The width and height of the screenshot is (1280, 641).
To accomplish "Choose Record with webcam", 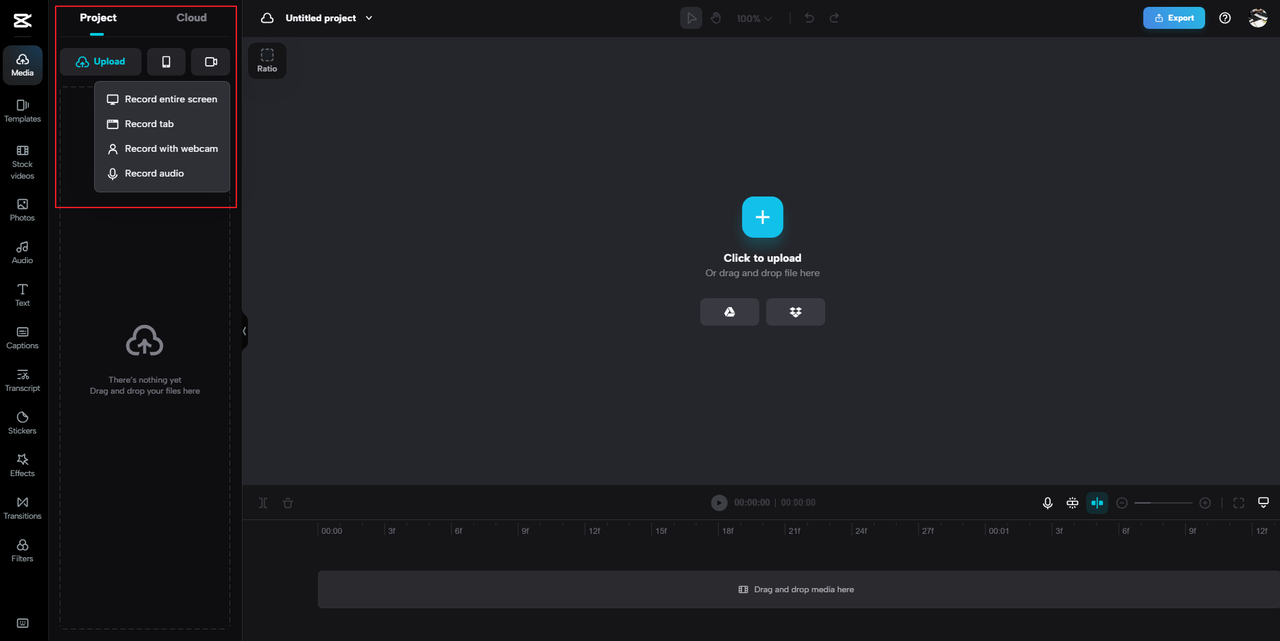I will tap(162, 149).
